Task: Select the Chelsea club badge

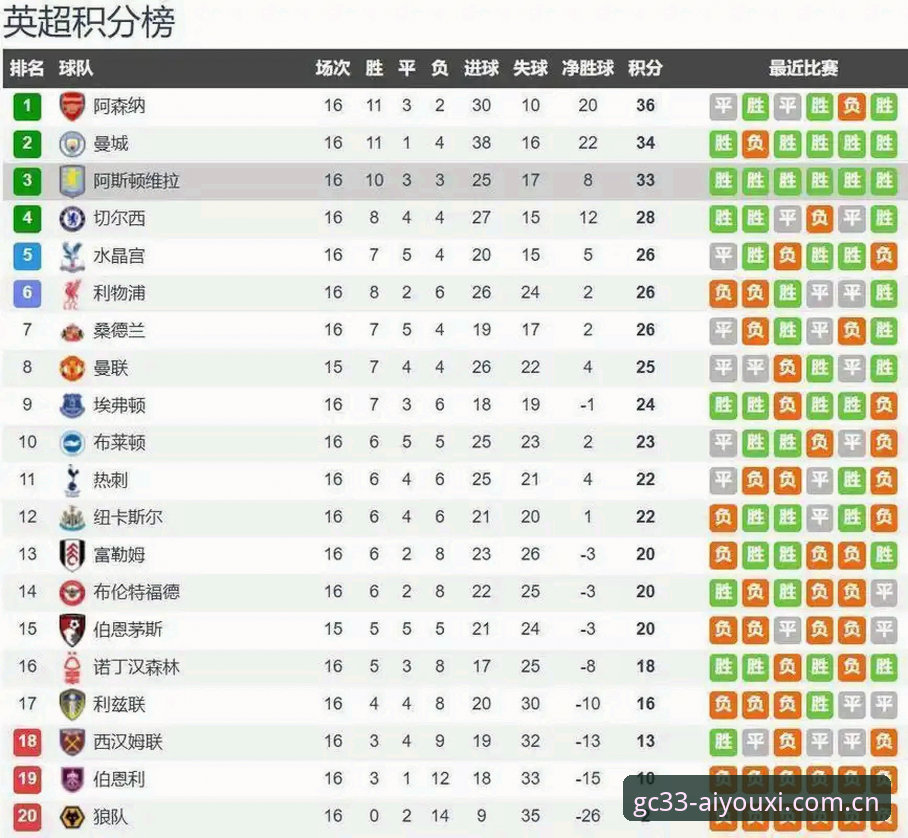Action: point(72,218)
